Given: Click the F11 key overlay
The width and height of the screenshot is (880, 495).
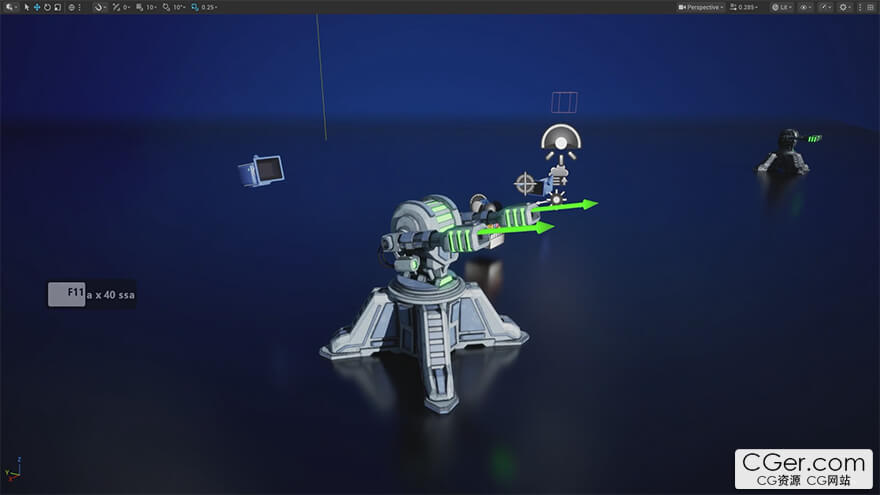Looking at the screenshot, I should pos(66,294).
